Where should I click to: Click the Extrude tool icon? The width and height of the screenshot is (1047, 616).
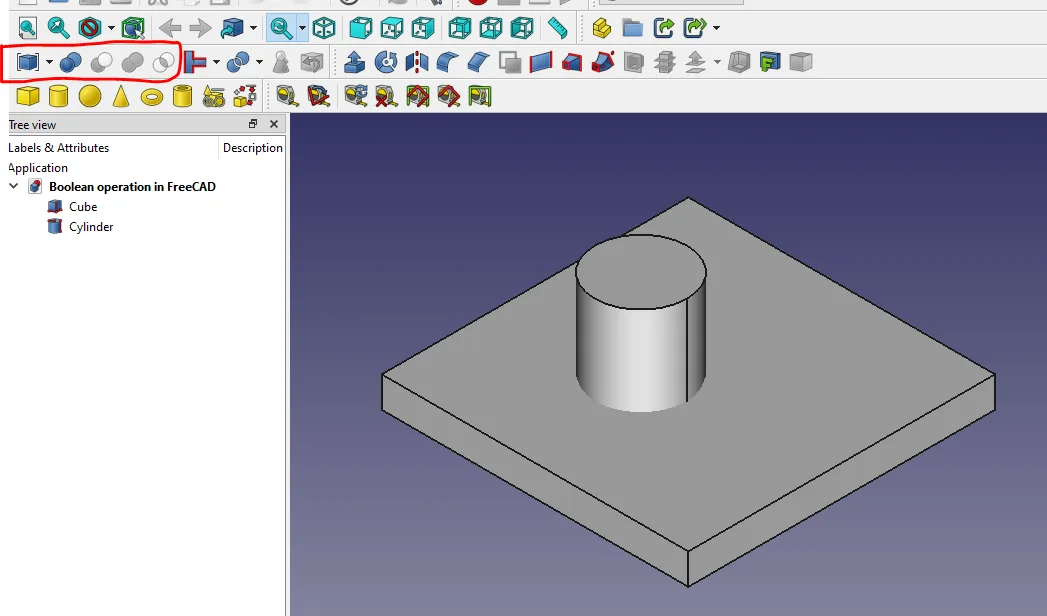[x=354, y=62]
